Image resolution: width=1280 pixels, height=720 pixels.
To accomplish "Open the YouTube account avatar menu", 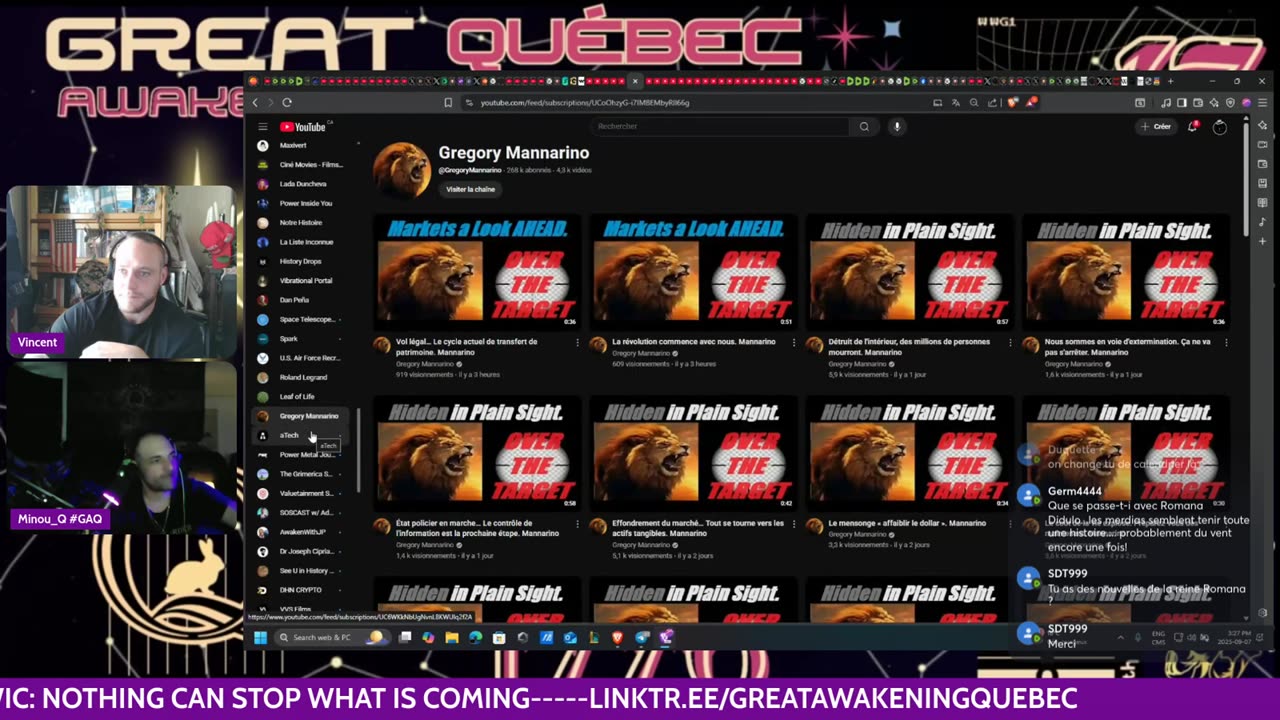I will [1220, 127].
